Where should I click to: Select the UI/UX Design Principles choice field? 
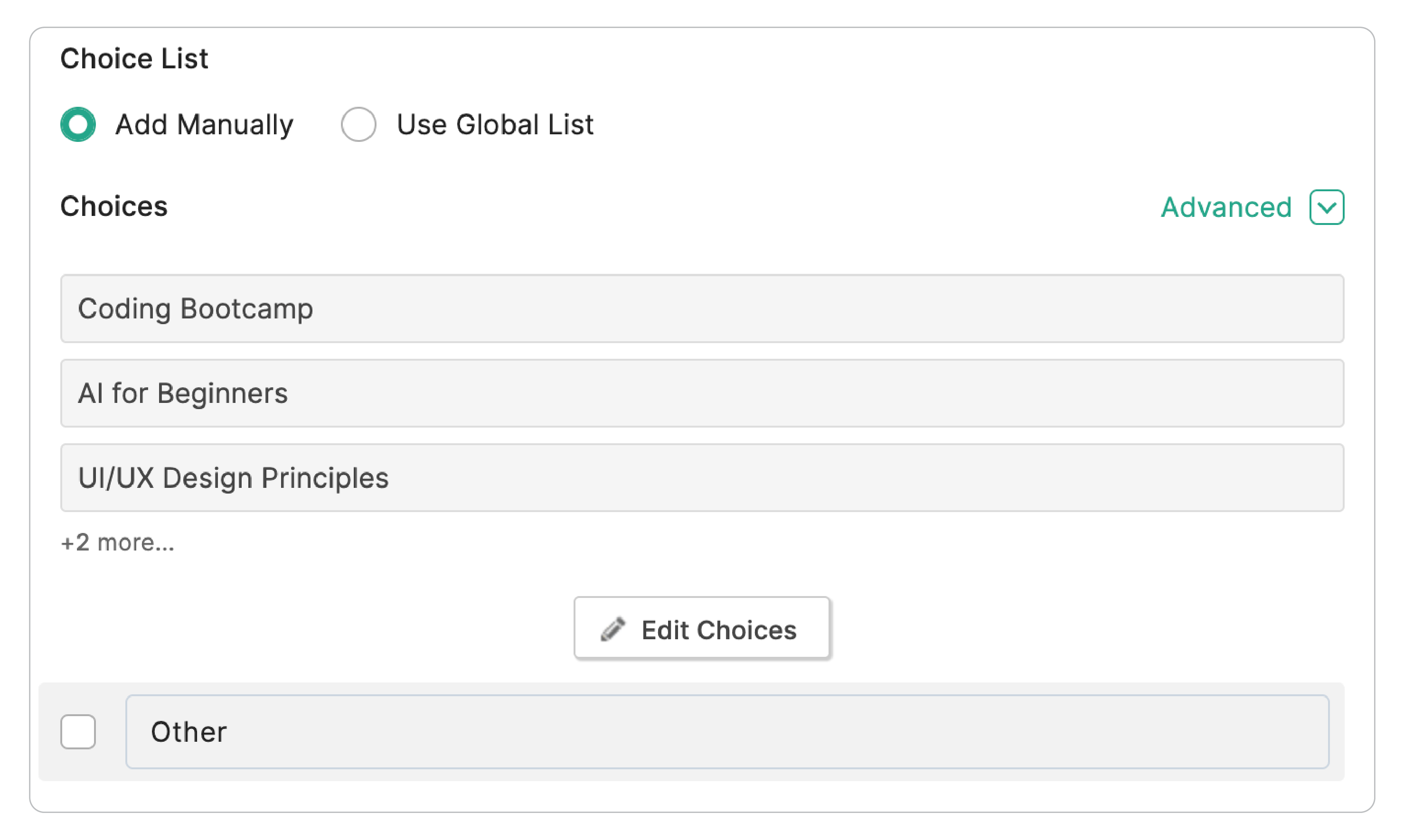702,478
